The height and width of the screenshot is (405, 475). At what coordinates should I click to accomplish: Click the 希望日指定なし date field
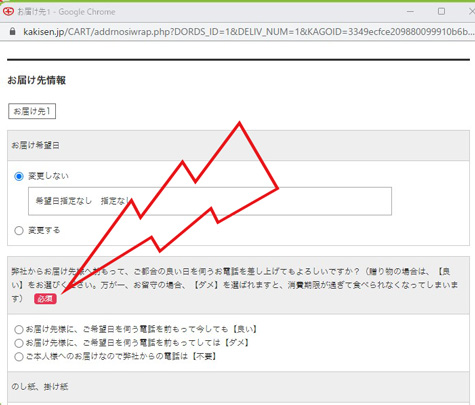(x=210, y=201)
